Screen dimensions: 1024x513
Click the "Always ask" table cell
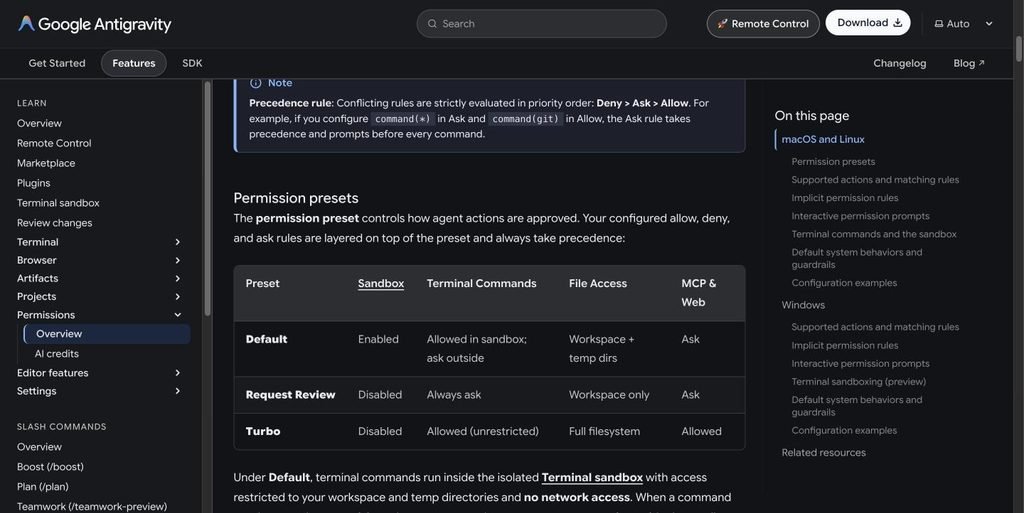[x=454, y=395]
